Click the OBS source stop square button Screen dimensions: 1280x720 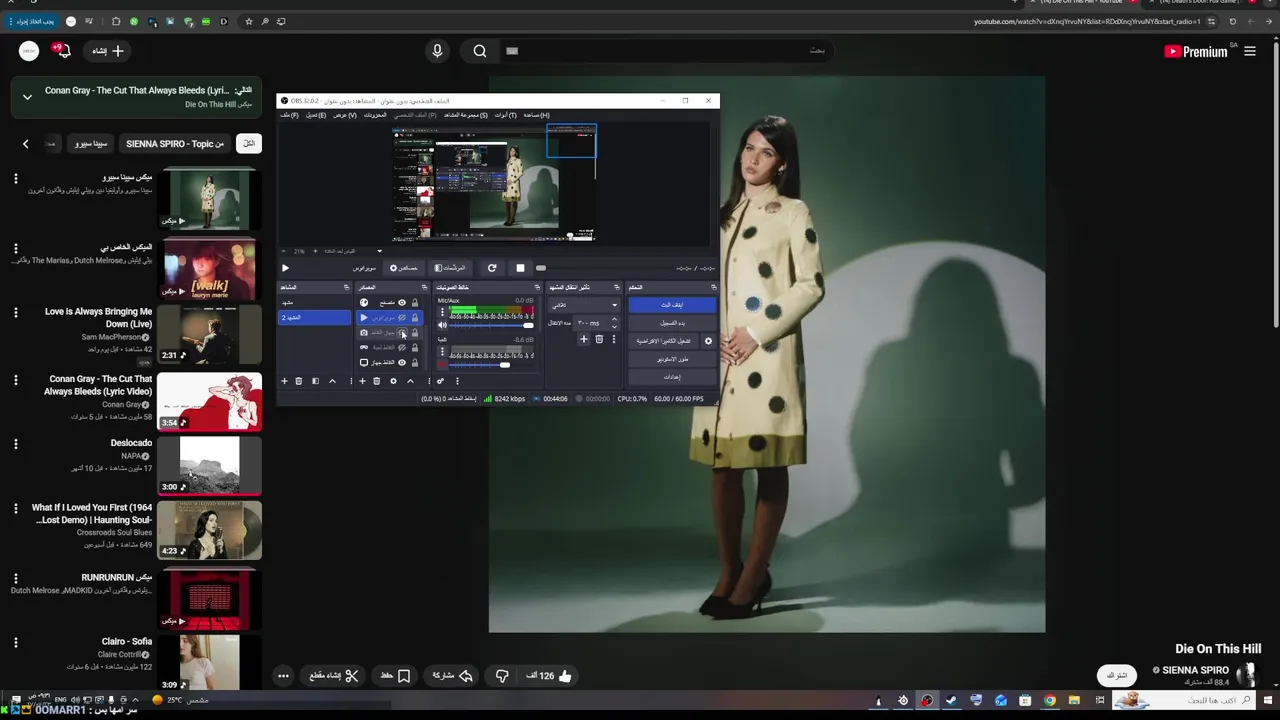(520, 268)
